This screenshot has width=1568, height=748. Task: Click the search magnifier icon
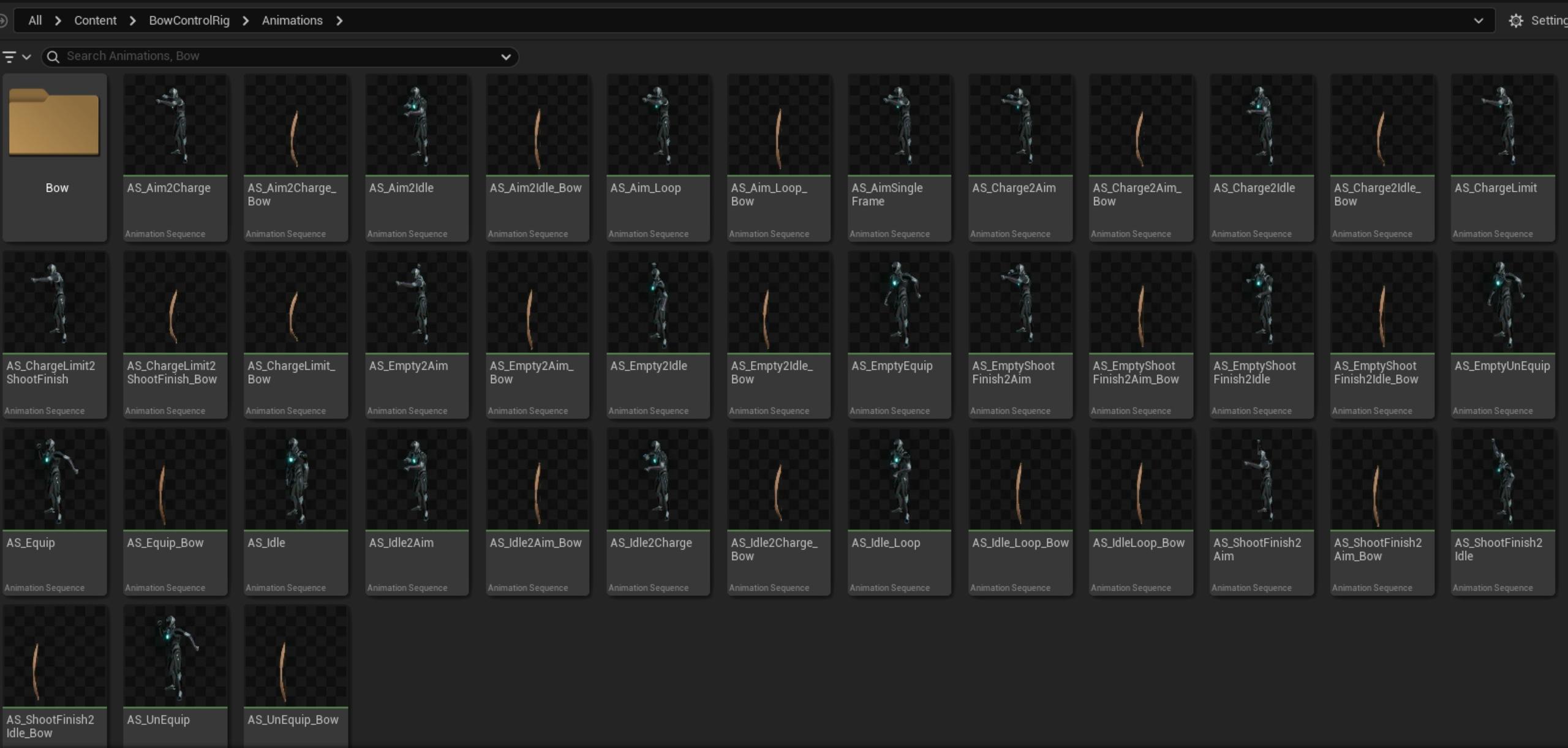point(53,57)
